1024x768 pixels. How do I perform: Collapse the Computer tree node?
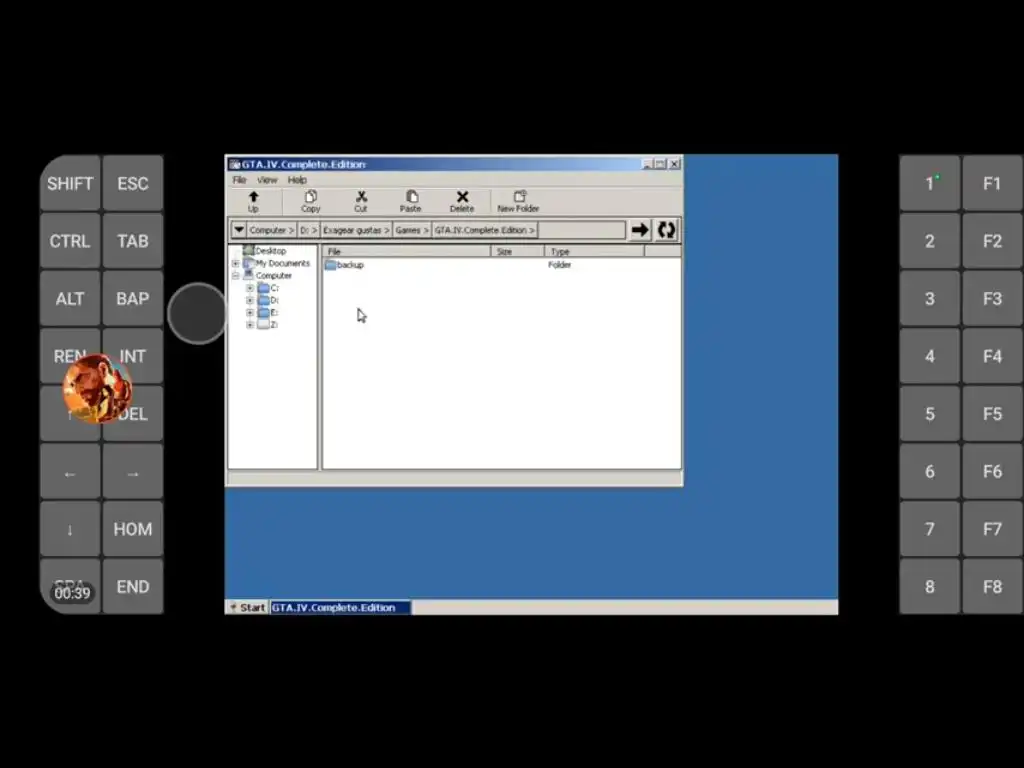(236, 276)
